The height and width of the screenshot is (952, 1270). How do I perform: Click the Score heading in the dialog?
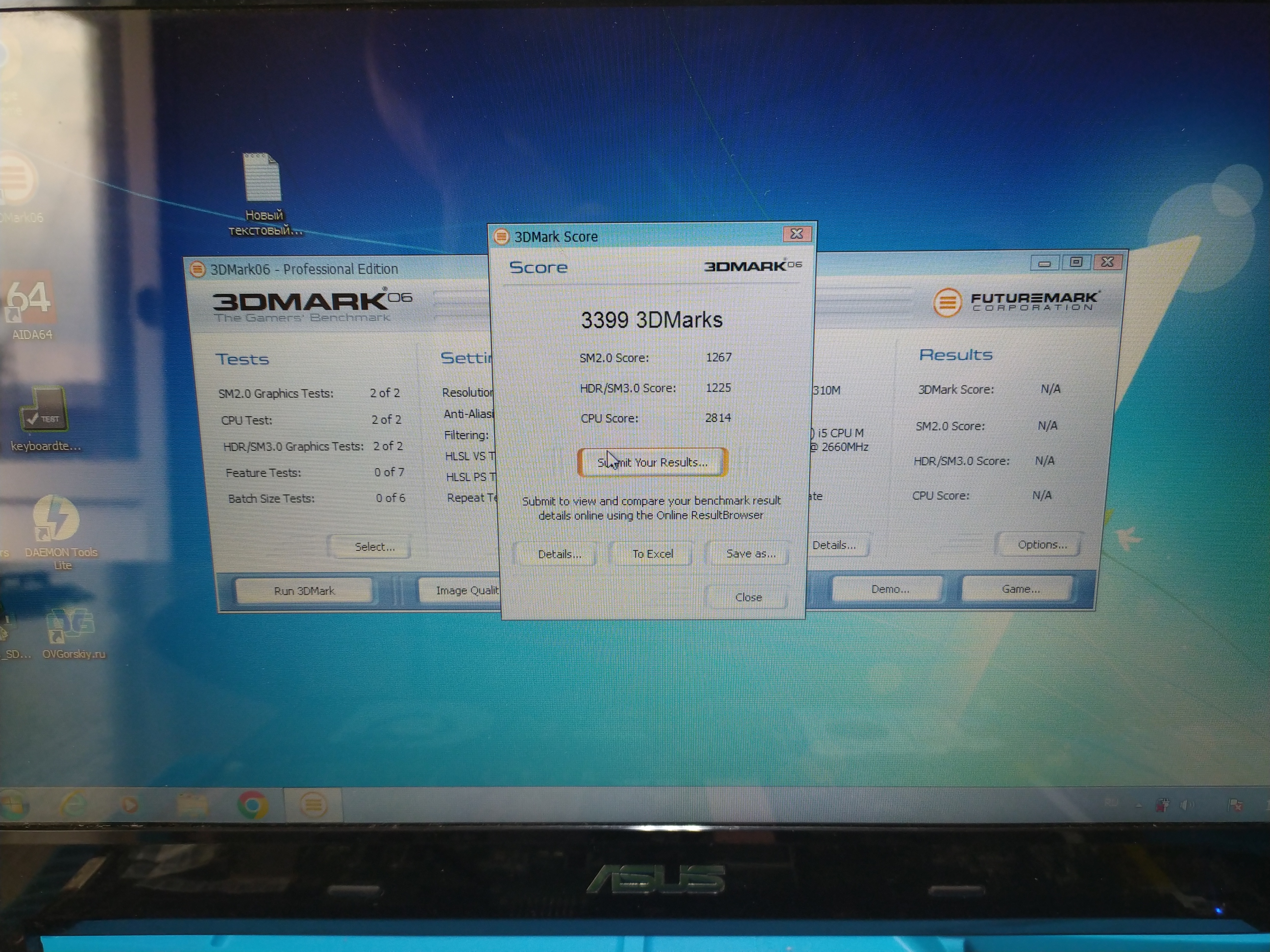click(x=538, y=267)
